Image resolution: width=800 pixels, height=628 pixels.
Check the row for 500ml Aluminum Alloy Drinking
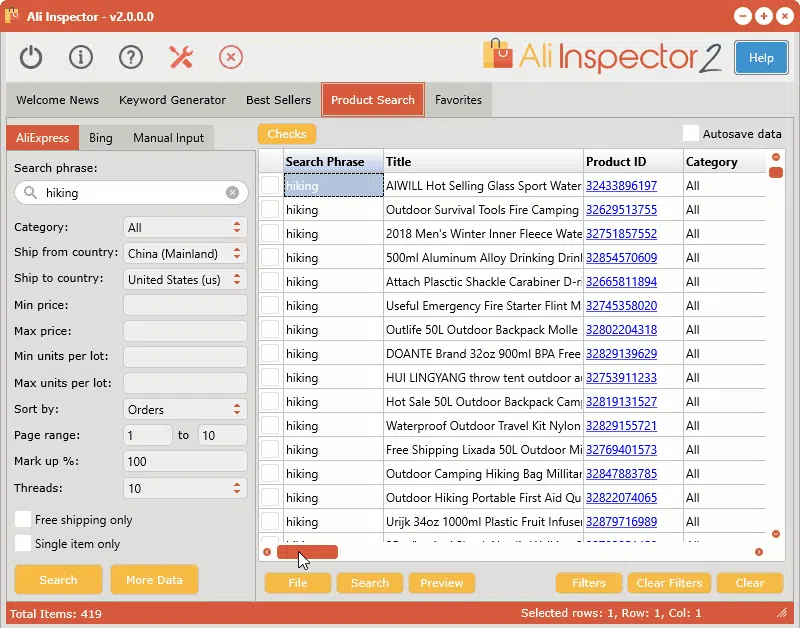[270, 257]
